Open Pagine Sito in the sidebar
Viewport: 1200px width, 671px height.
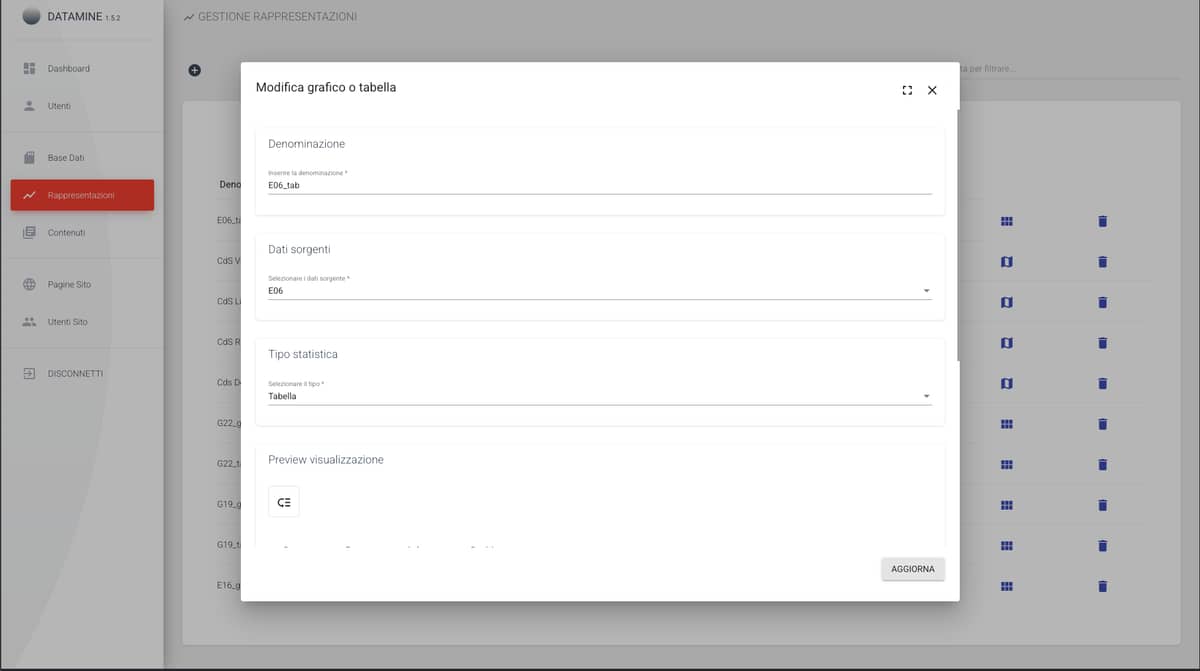(81, 284)
